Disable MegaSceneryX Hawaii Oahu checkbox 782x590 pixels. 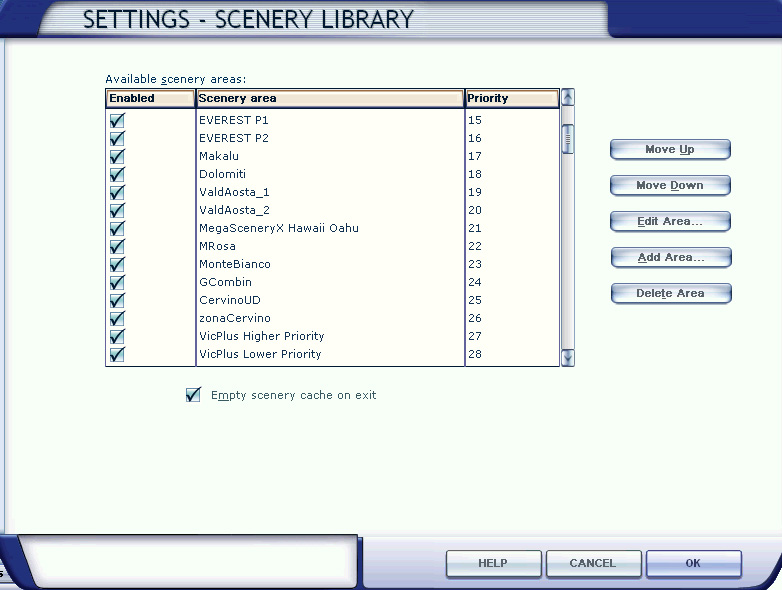[x=117, y=228]
